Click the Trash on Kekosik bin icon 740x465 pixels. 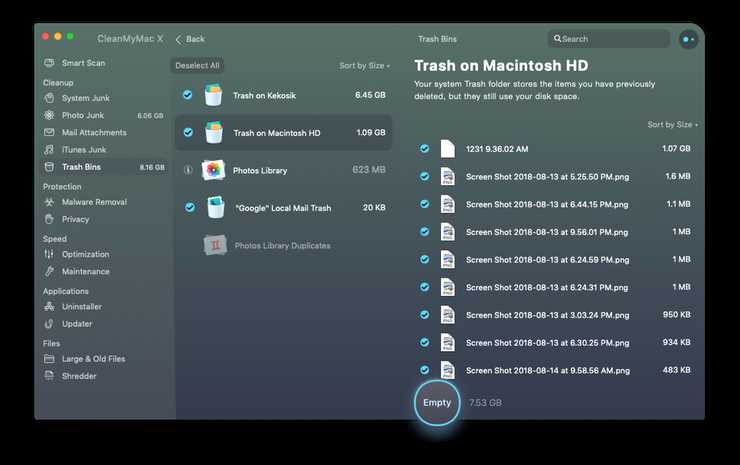coord(213,95)
